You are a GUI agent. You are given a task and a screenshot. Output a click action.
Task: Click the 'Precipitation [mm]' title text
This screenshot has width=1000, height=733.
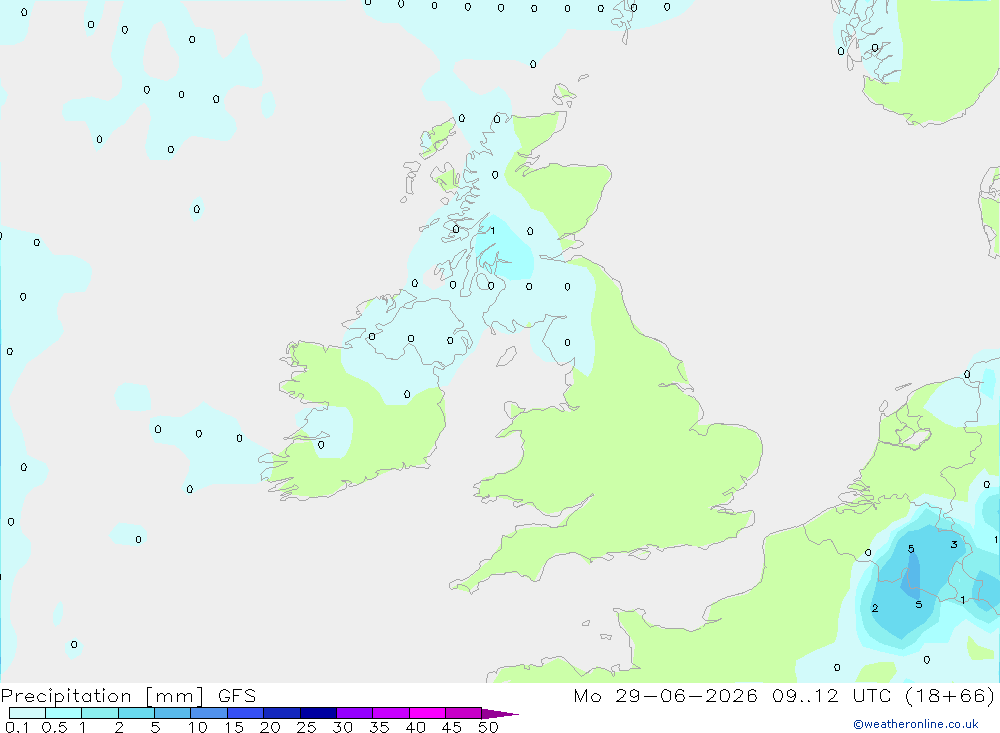tap(102, 696)
